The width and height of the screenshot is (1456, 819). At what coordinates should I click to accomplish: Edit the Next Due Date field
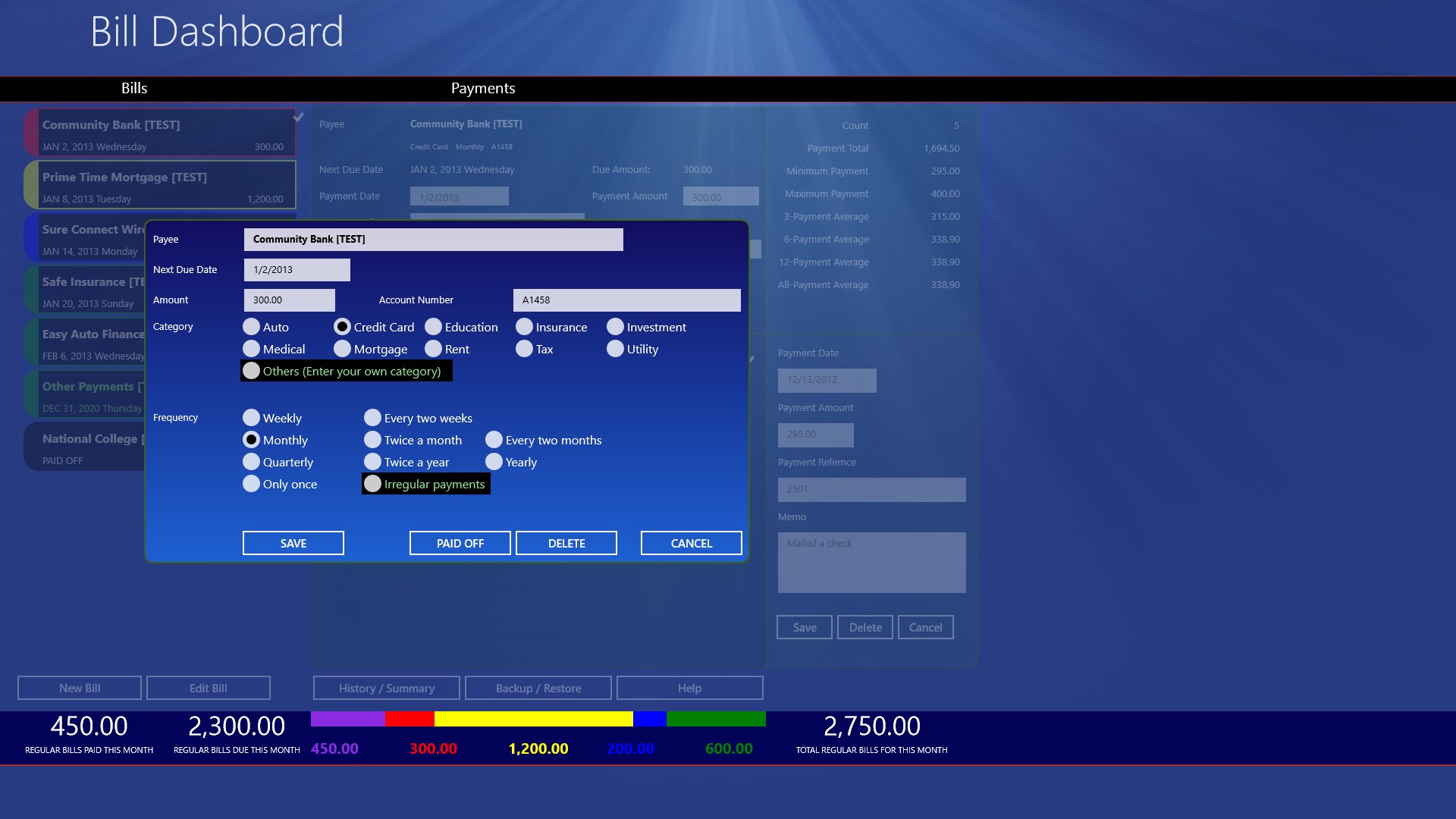coord(297,270)
